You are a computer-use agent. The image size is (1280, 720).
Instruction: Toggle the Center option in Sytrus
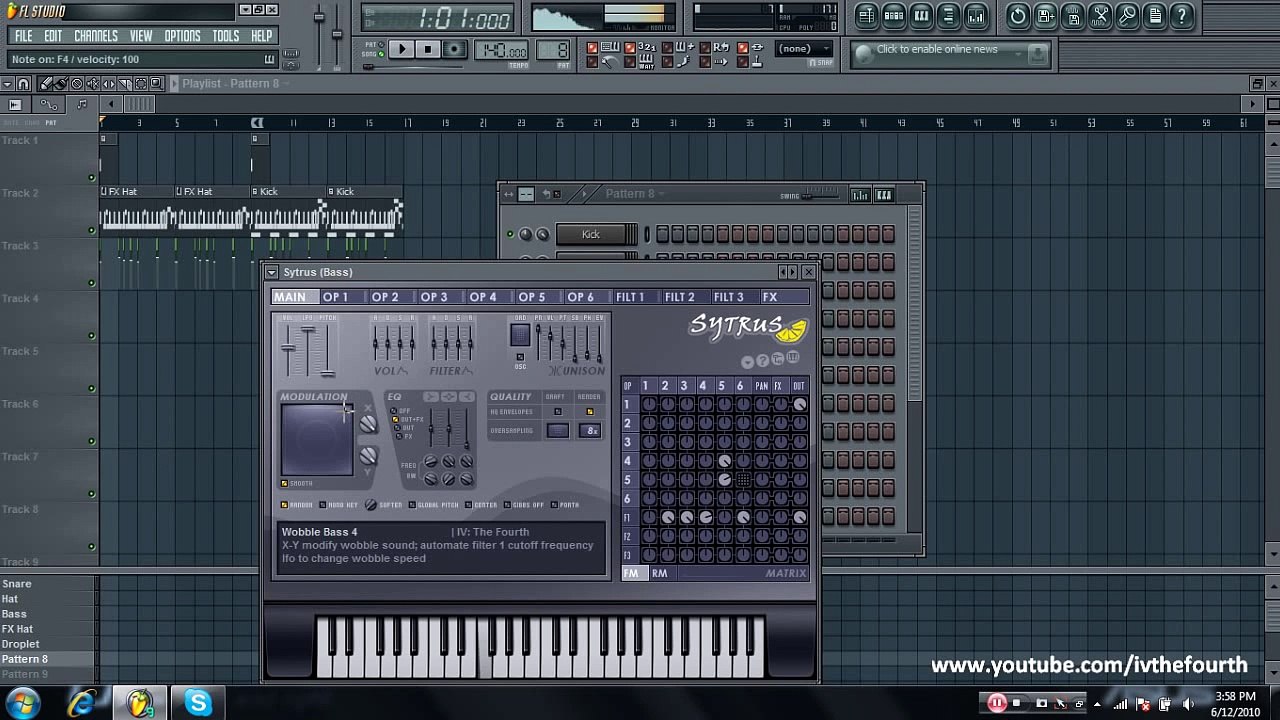tap(481, 505)
